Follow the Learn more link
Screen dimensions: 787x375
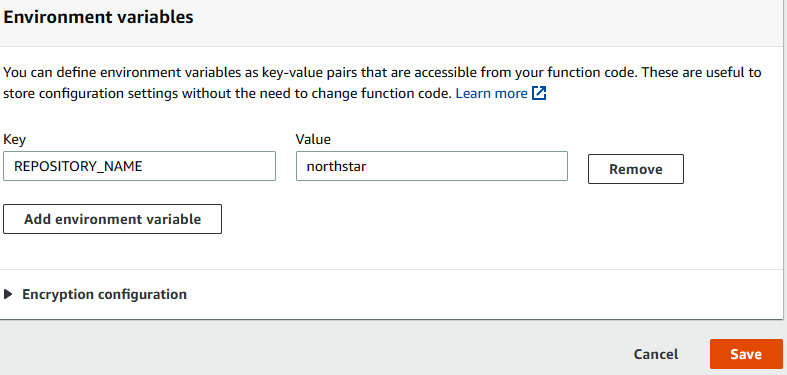coord(491,93)
